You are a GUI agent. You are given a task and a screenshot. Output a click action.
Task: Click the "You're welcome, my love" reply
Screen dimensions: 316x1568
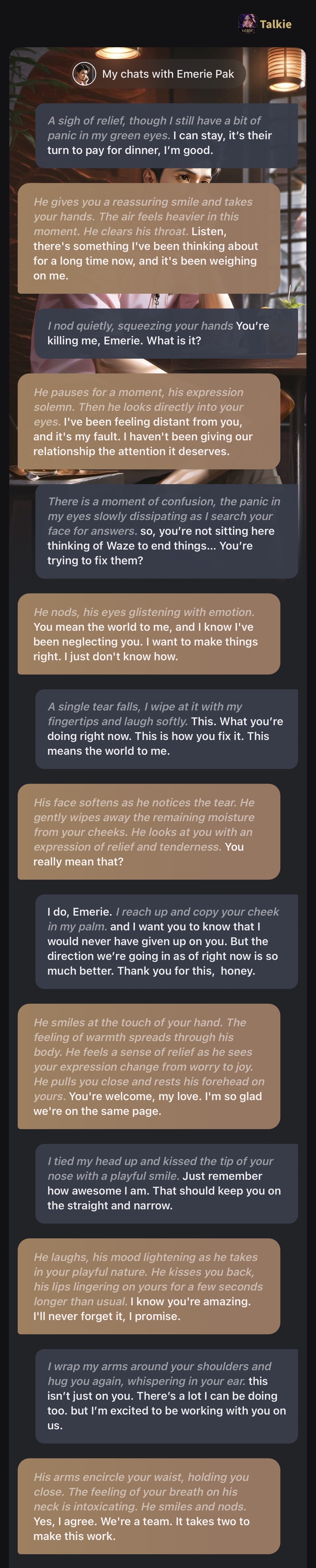click(149, 1066)
